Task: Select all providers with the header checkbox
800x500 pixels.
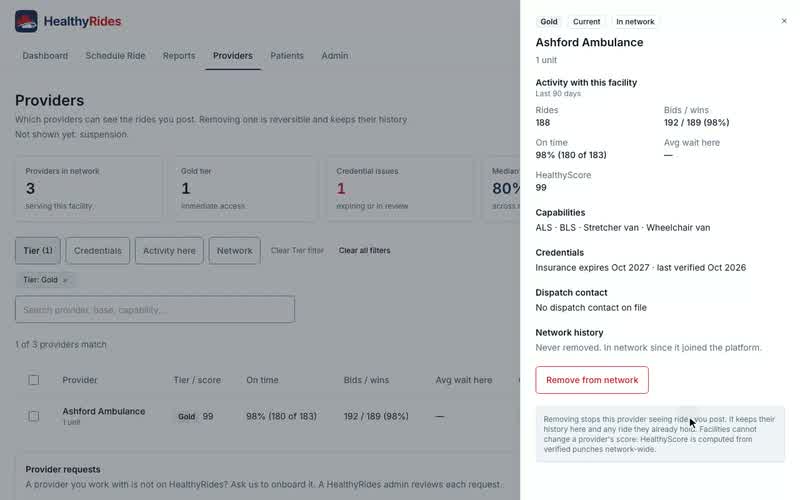Action: pyautogui.click(x=34, y=380)
